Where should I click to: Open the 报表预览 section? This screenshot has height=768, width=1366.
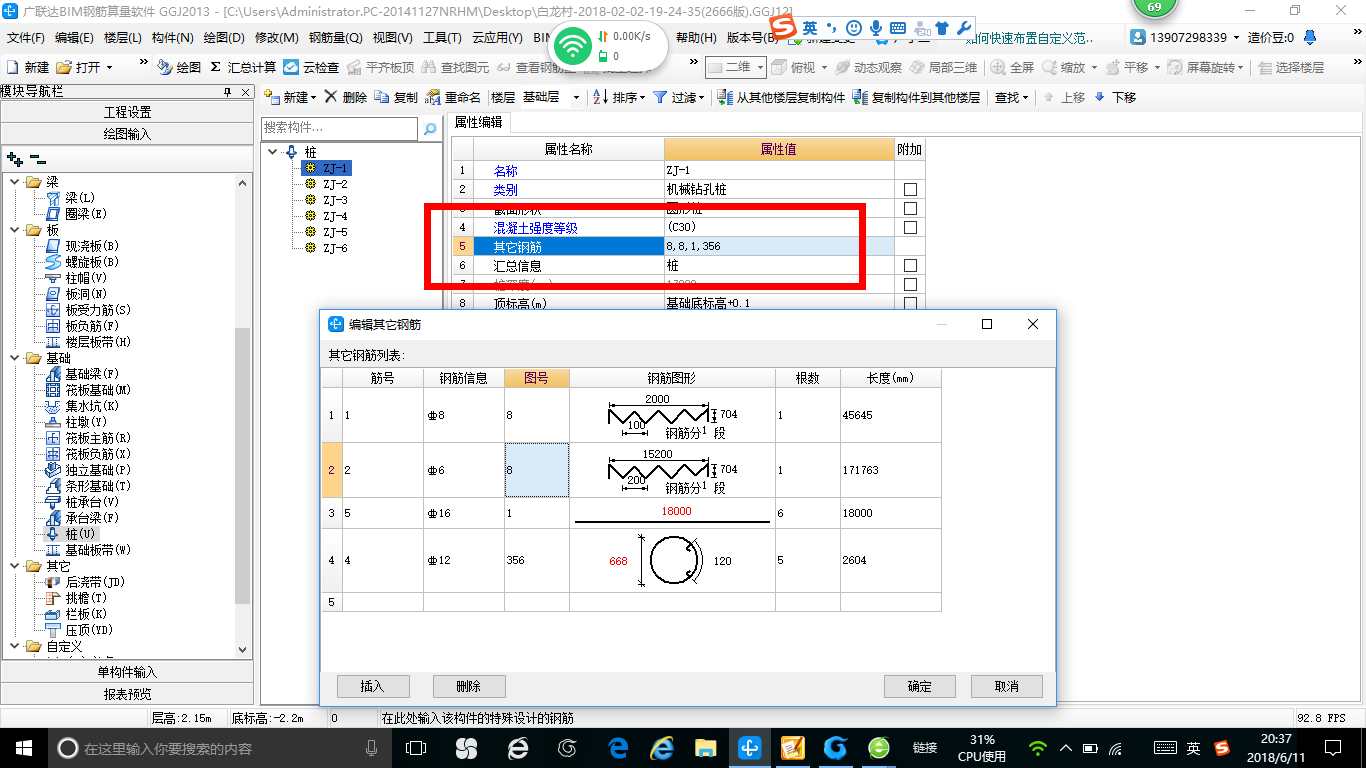pos(127,694)
